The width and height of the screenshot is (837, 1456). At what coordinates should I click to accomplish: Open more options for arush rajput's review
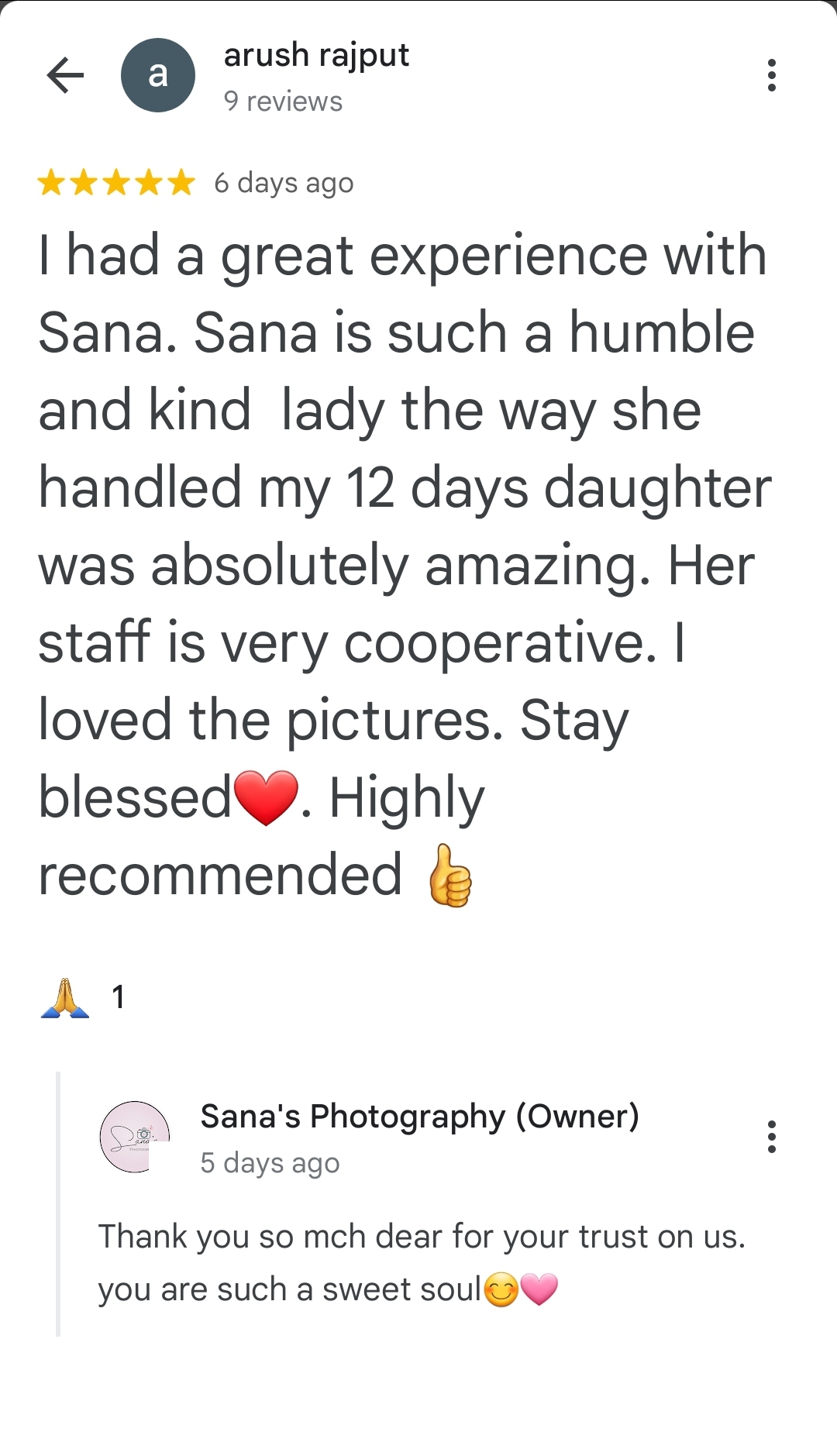click(x=771, y=75)
